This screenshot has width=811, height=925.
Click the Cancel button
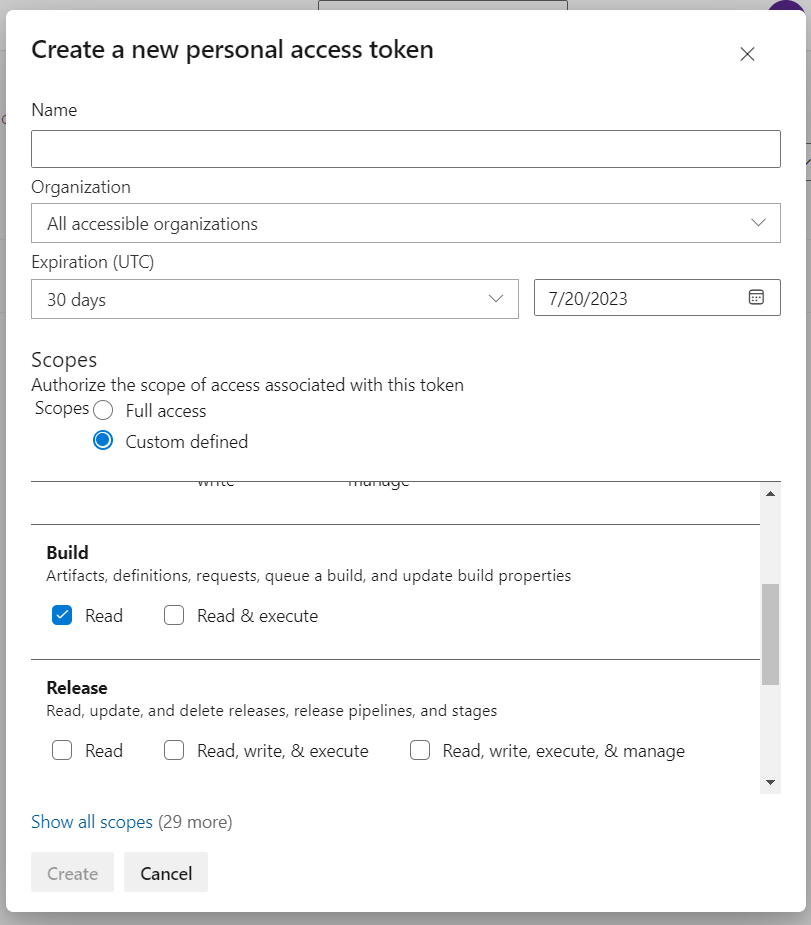[x=165, y=872]
